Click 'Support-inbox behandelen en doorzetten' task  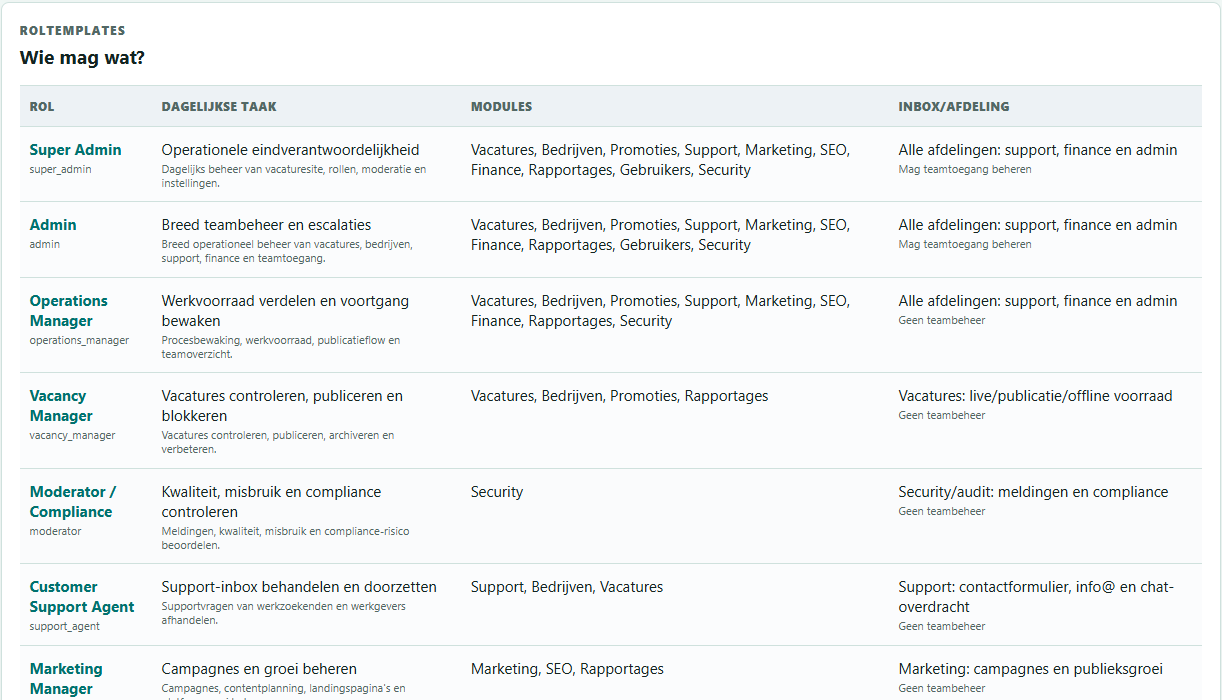[x=299, y=587]
